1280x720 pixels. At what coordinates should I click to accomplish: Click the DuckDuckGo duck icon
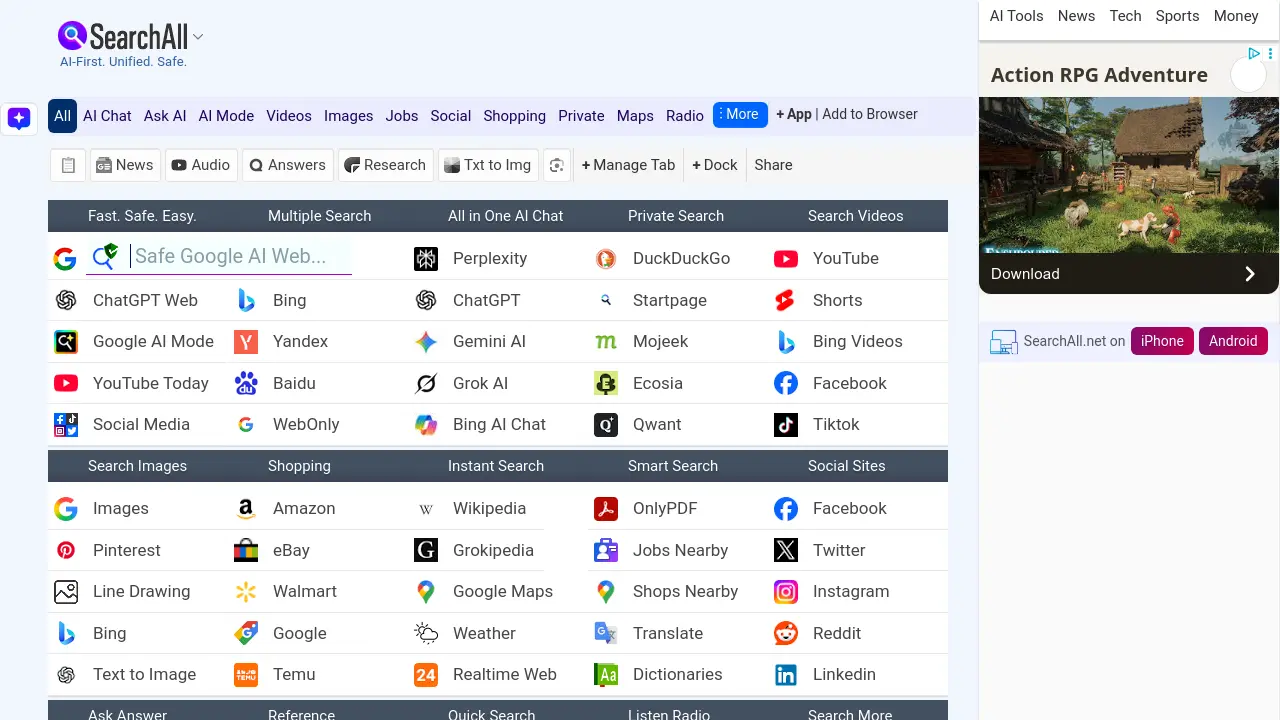[606, 259]
